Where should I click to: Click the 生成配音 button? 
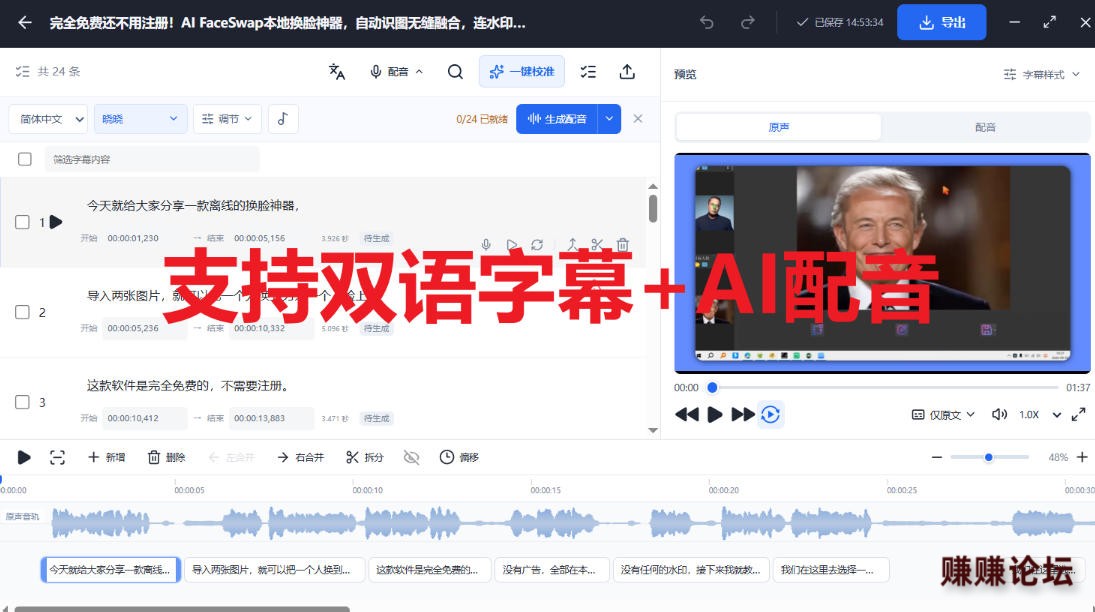[557, 119]
